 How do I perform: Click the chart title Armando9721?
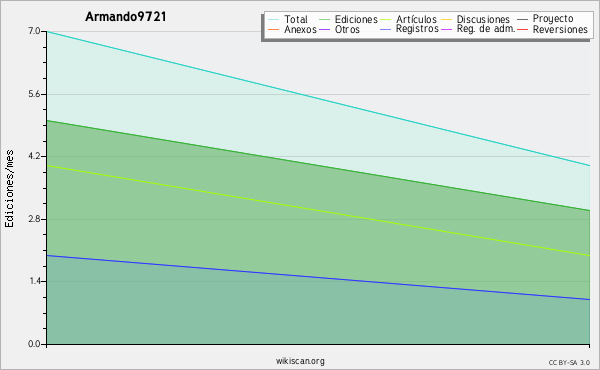coord(126,17)
